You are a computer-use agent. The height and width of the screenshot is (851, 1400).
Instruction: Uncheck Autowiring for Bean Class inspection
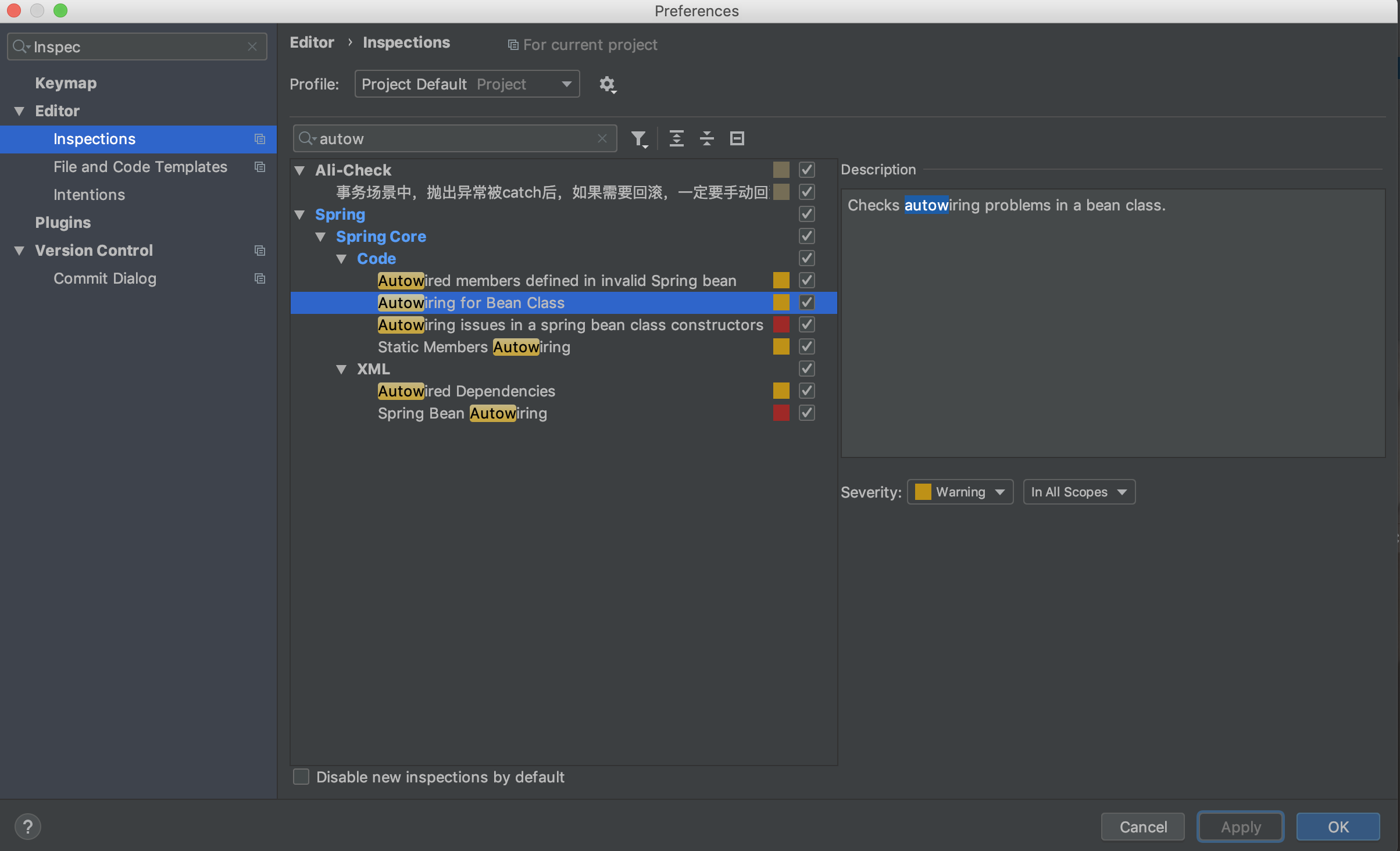[x=806, y=302]
